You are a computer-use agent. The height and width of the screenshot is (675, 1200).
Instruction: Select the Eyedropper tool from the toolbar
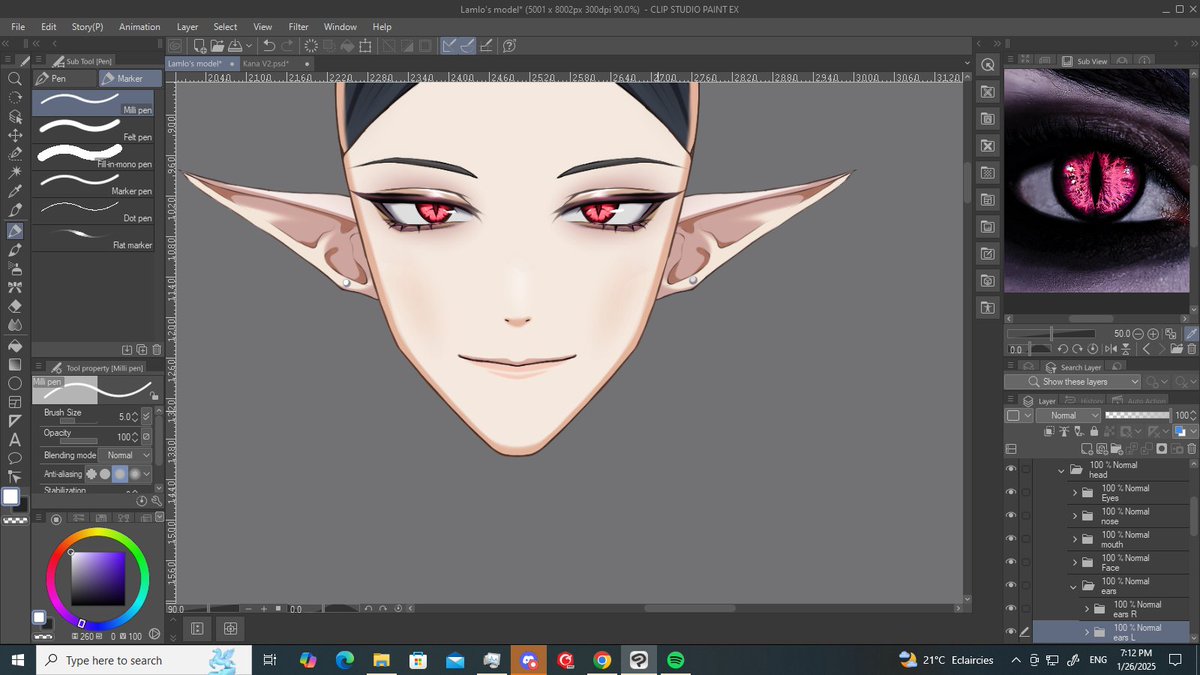point(14,192)
